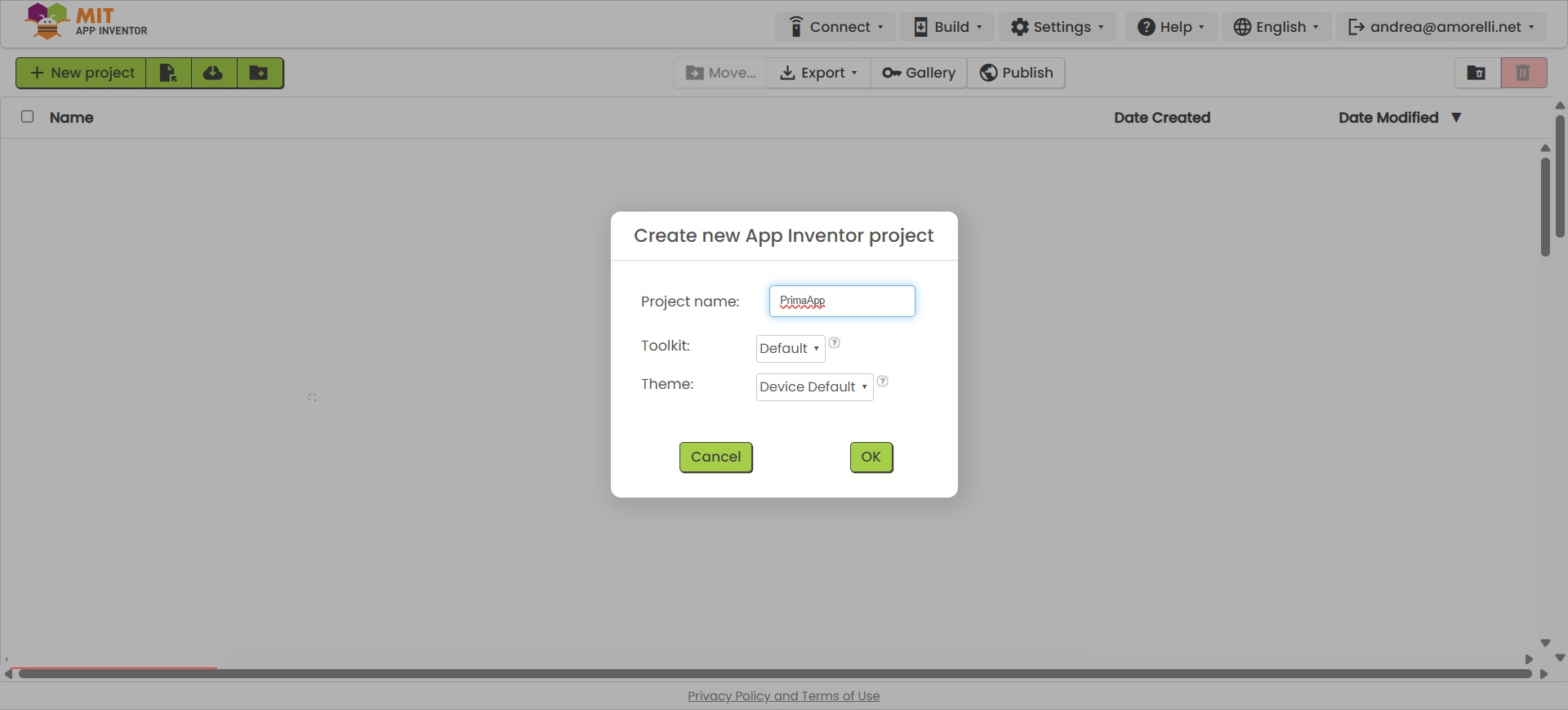Click the Project name text field
Screen dimensions: 1568x710
coord(841,301)
